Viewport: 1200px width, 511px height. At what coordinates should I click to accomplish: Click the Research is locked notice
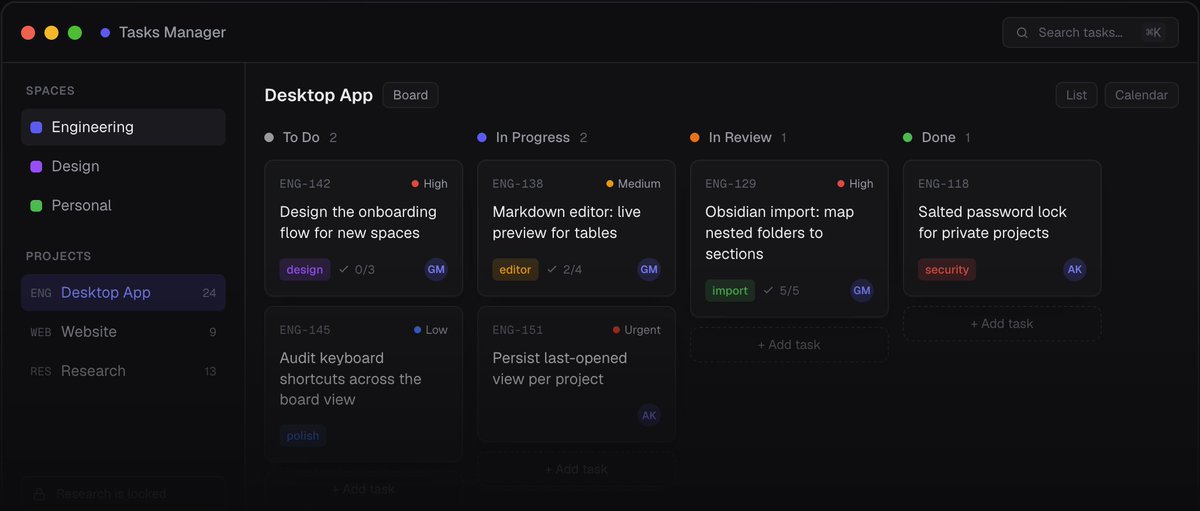pos(123,494)
